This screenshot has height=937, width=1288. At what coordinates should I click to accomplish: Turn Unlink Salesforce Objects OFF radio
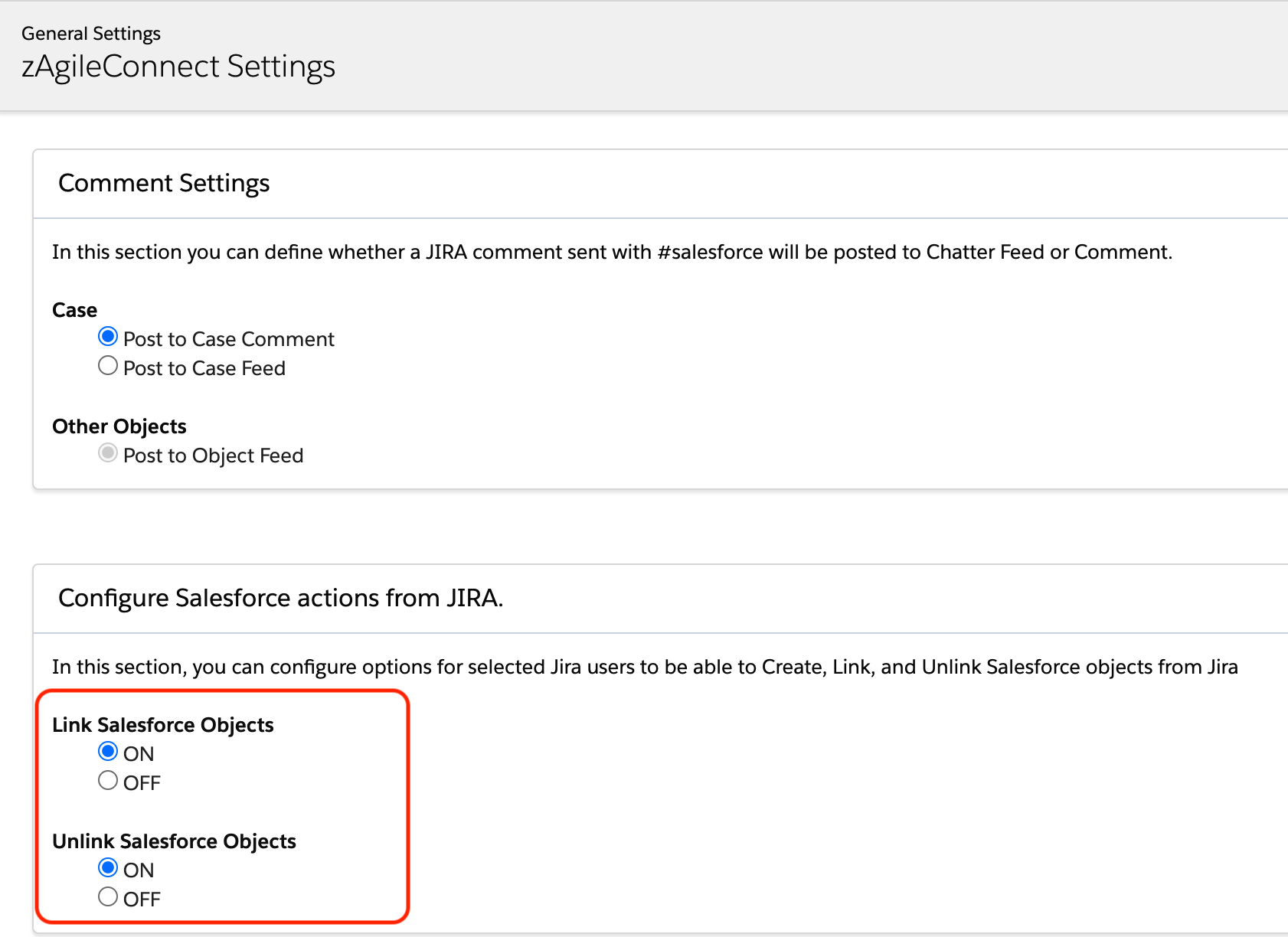point(108,897)
